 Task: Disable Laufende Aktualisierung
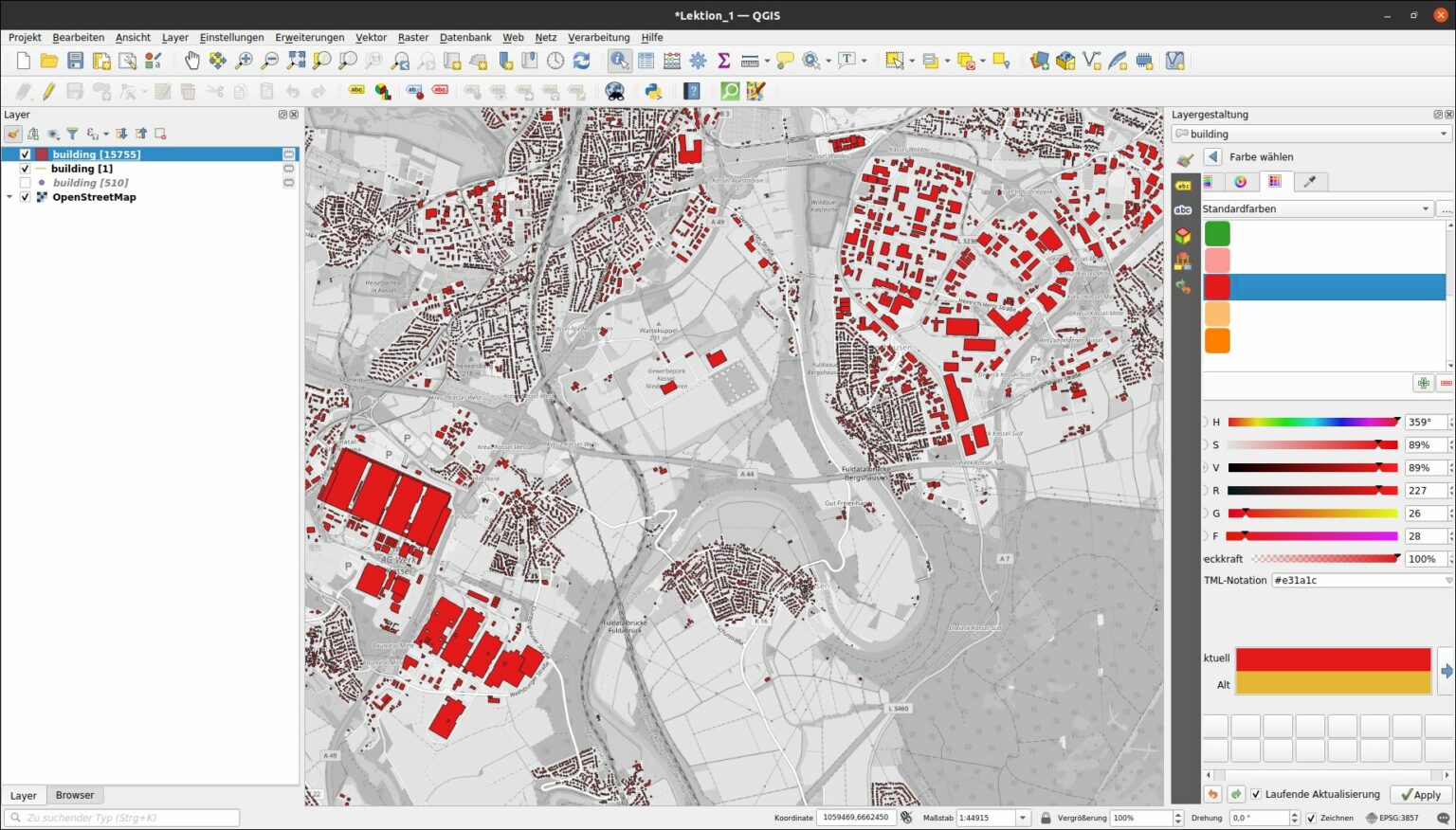pos(1257,794)
